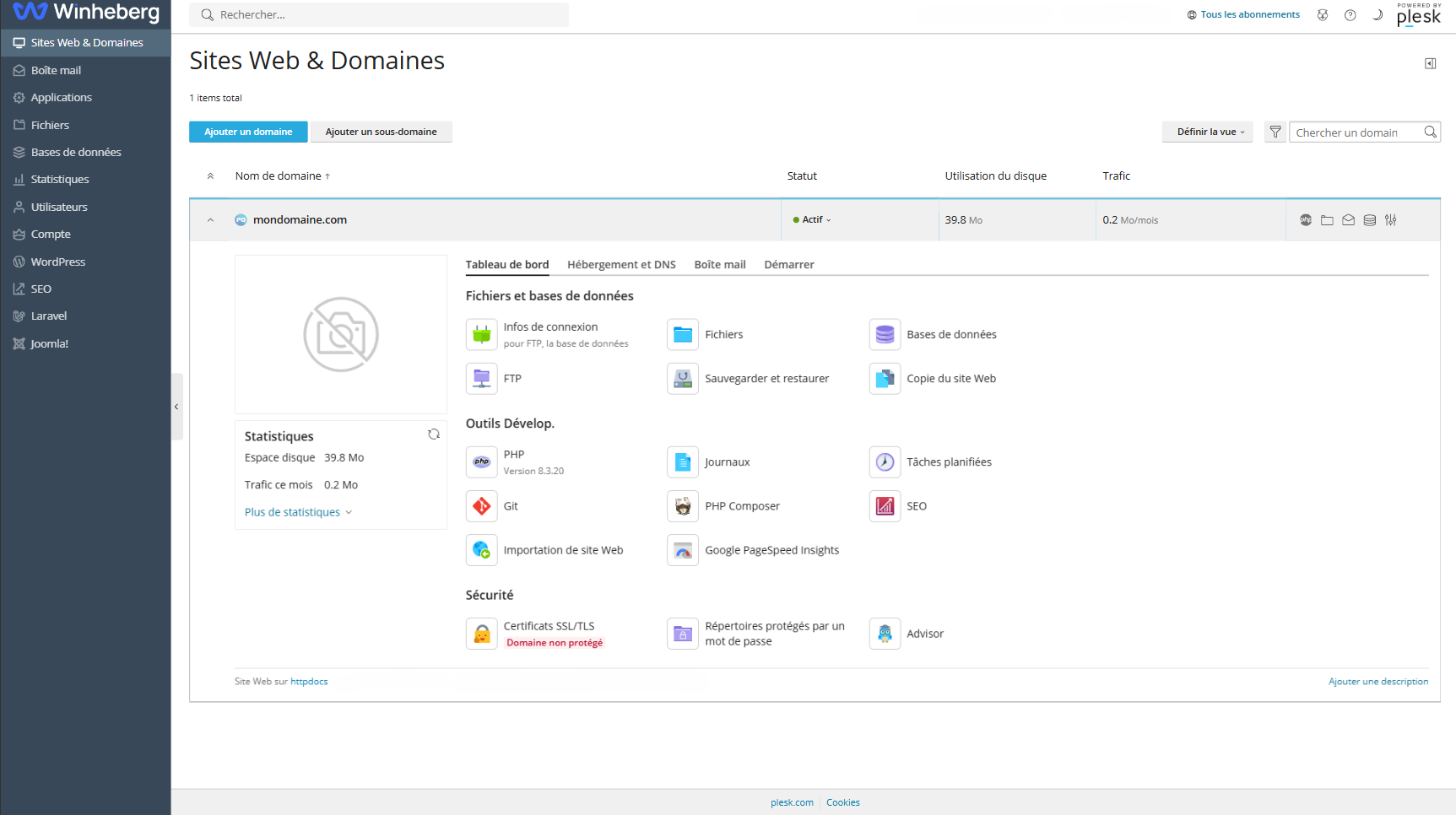Viewport: 1456px width, 815px height.
Task: Open Google PageSpeed Insights icon
Action: tap(683, 550)
